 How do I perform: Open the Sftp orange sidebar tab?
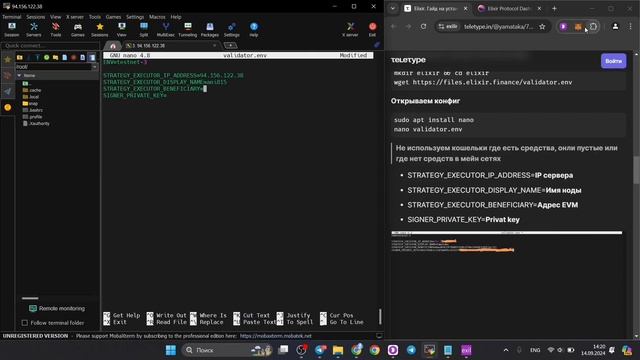click(x=7, y=107)
